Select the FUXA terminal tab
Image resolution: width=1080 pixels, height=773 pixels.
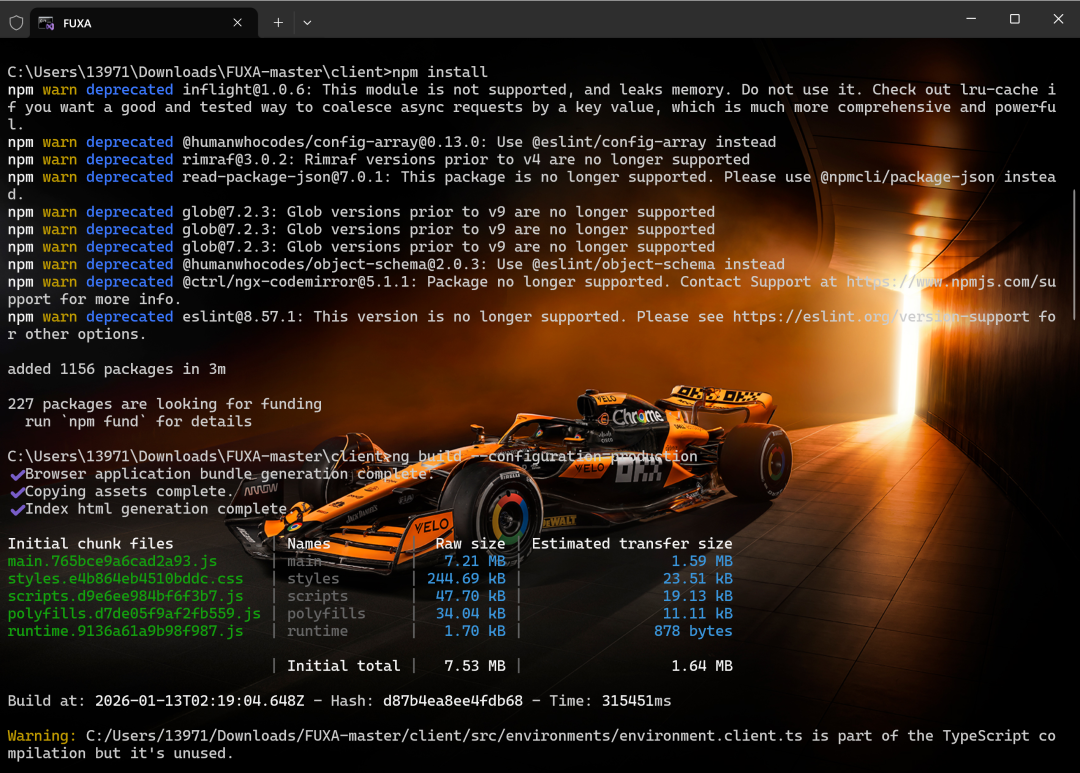(x=143, y=23)
